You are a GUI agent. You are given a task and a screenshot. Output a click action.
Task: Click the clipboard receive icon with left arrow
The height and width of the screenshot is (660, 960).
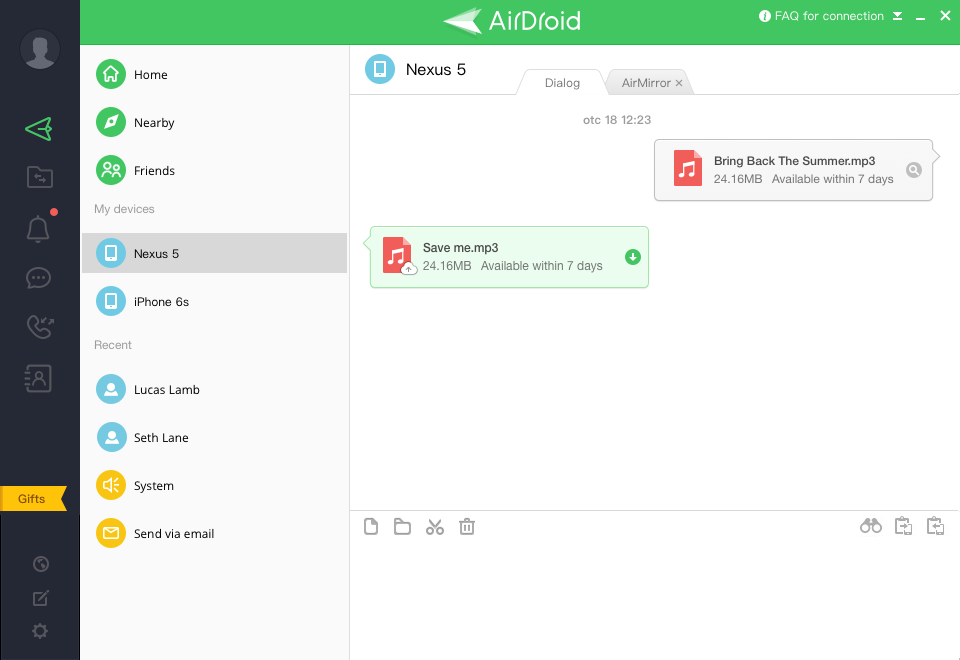tap(936, 526)
